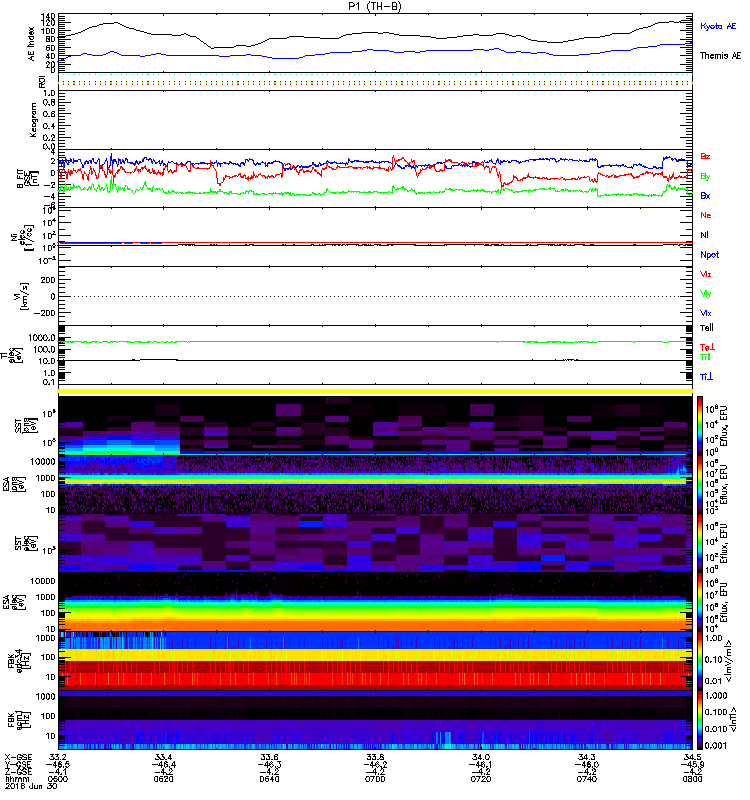The width and height of the screenshot is (750, 800).
Task: Click the 0500 time label
Action: tap(57, 779)
